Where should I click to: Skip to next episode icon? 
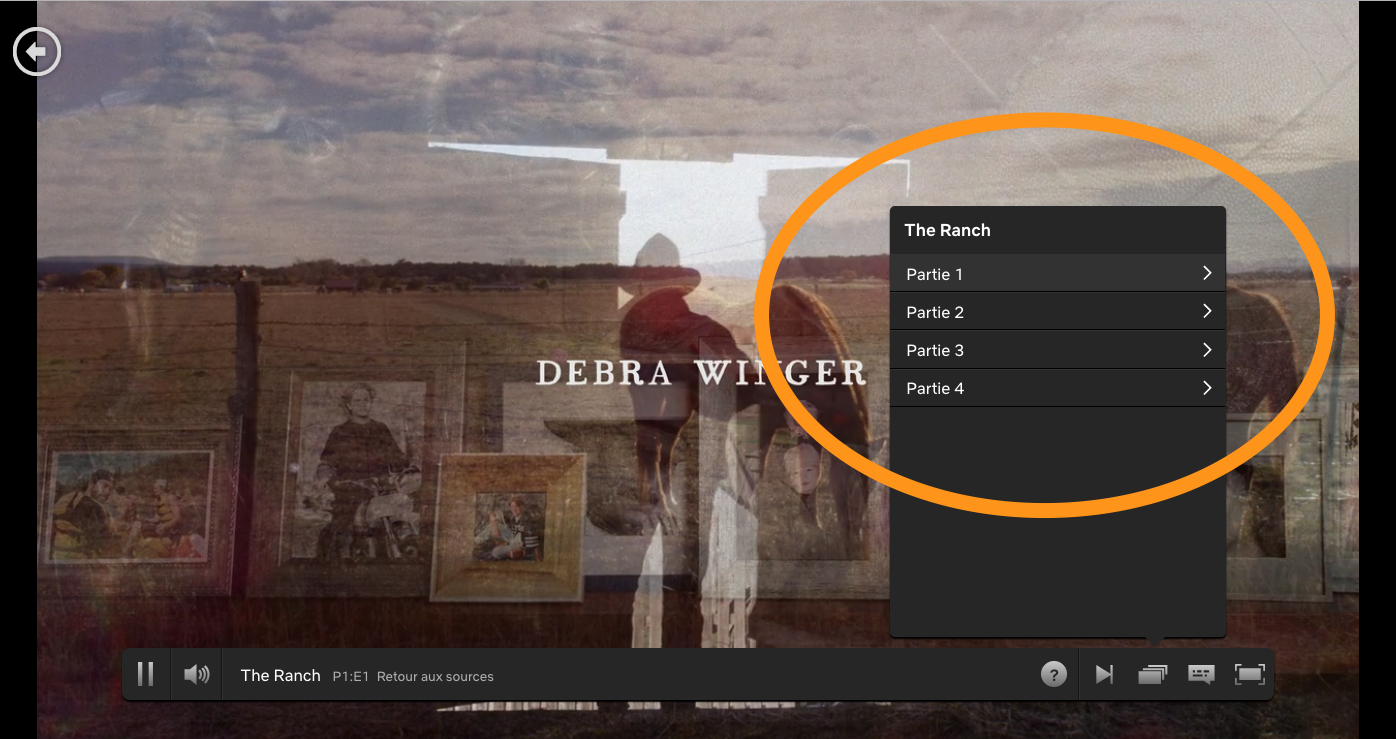[1104, 675]
